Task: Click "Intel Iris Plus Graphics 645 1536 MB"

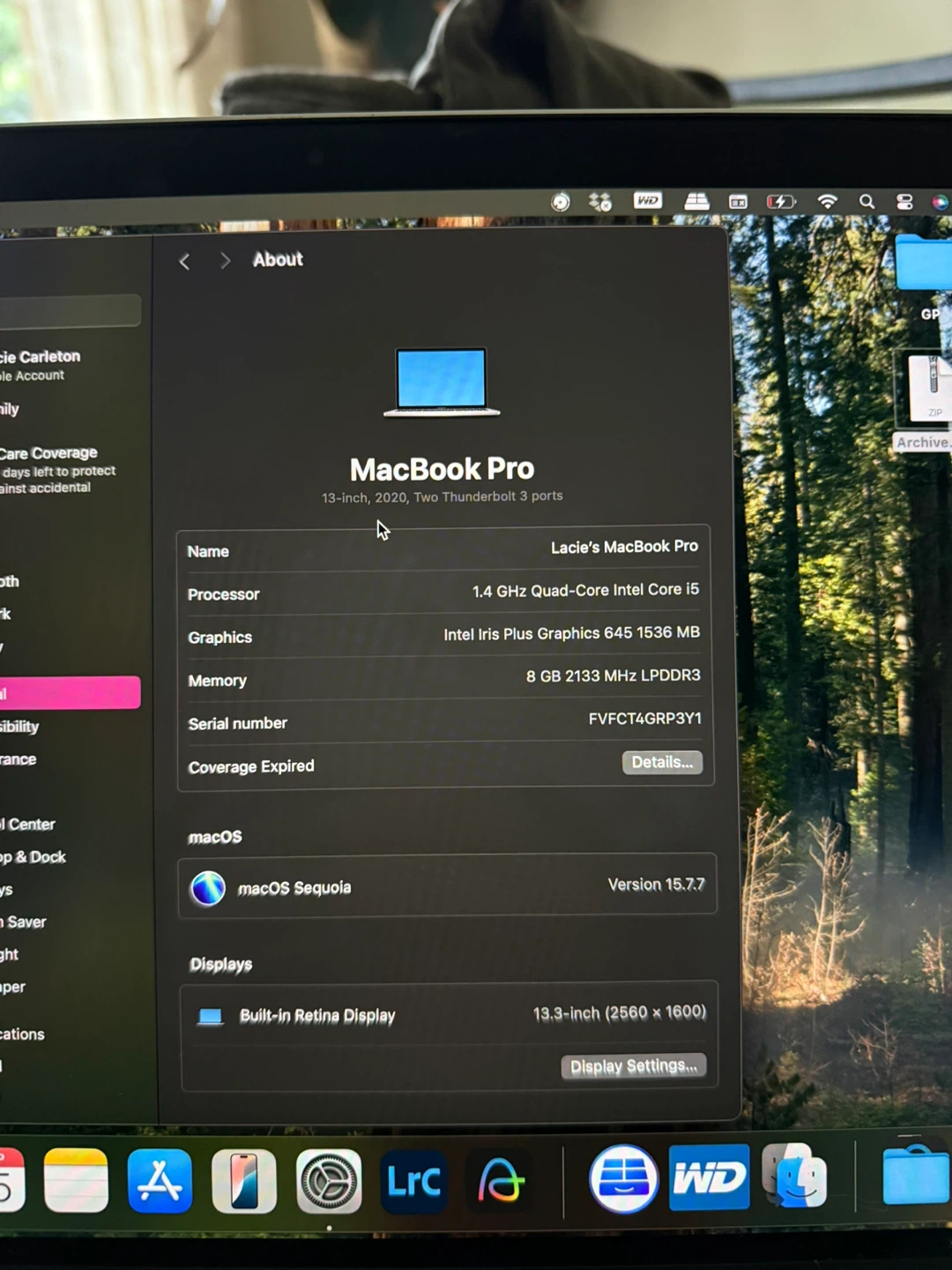Action: click(x=572, y=633)
